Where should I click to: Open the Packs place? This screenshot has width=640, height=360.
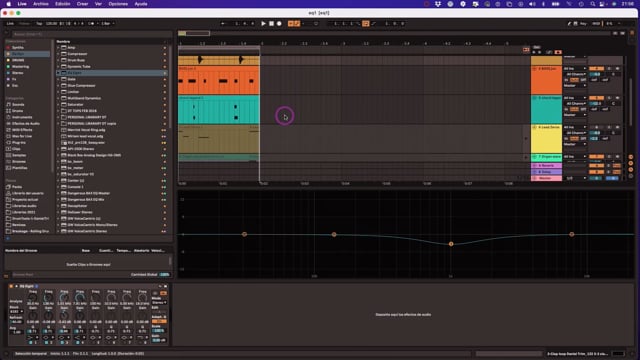(x=17, y=187)
